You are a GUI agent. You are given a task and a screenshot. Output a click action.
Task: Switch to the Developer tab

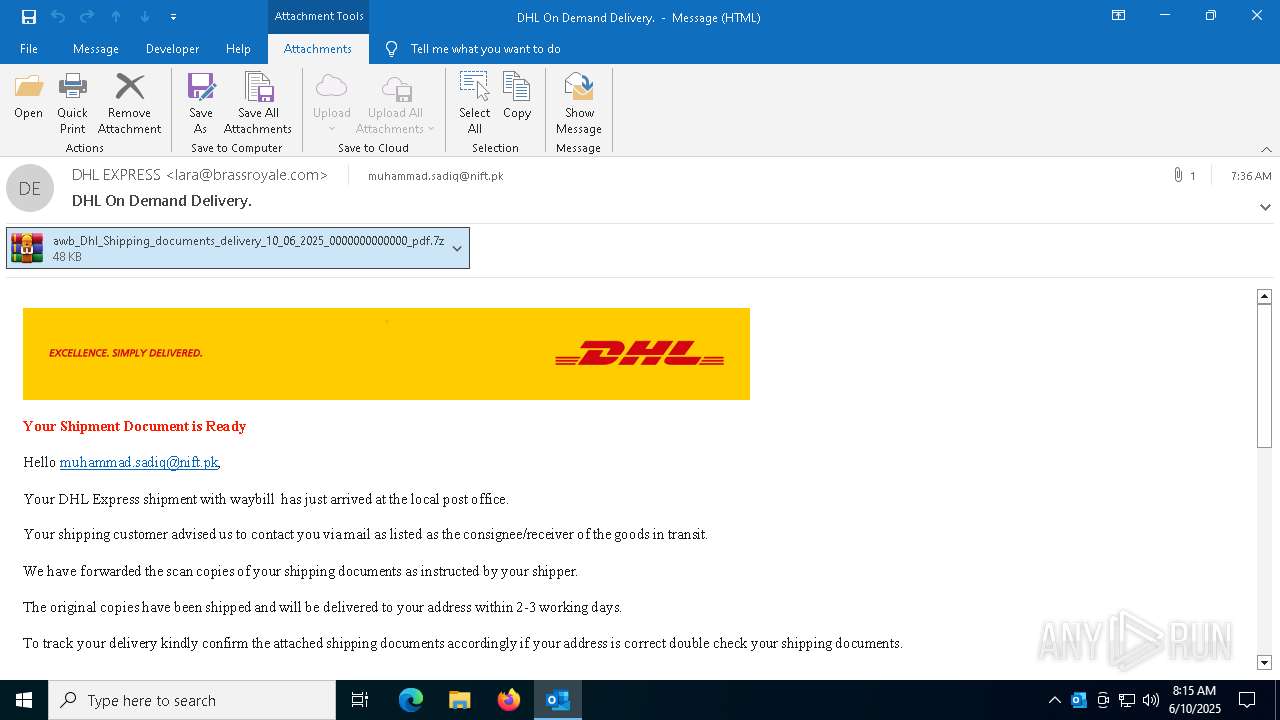tap(172, 49)
